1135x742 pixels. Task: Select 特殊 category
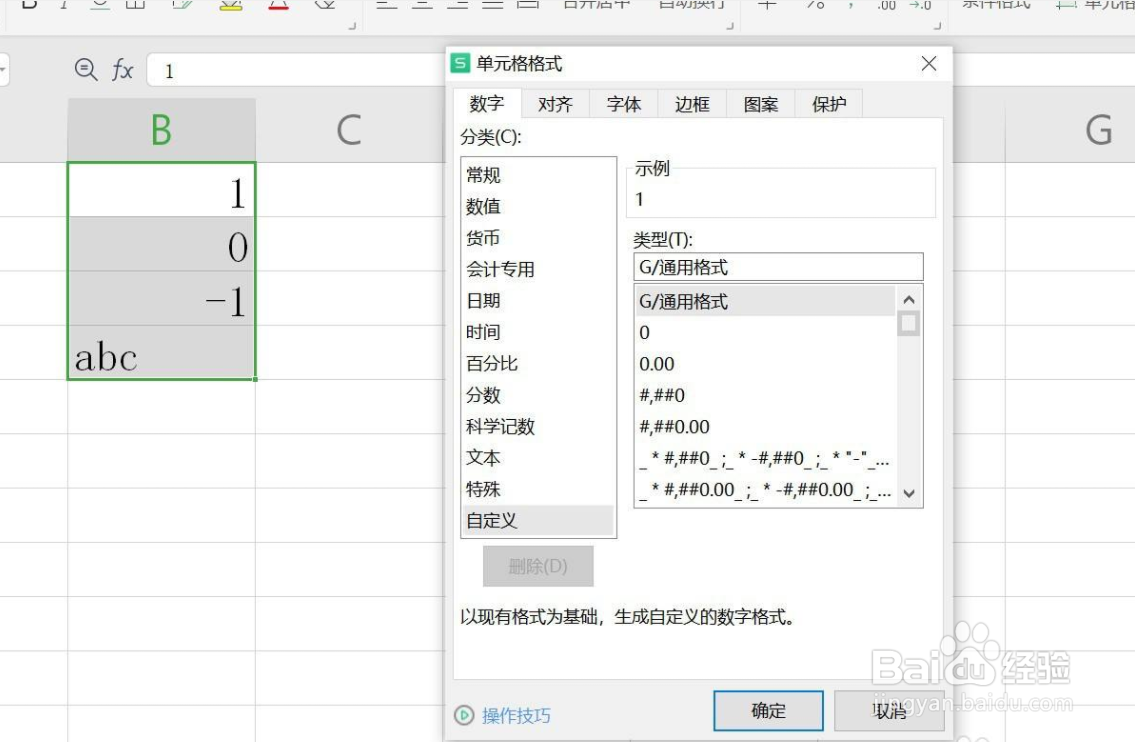(537, 489)
